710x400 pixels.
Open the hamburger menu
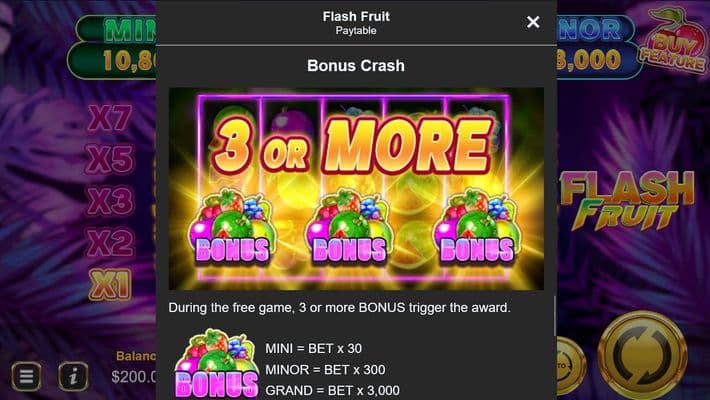click(x=26, y=376)
